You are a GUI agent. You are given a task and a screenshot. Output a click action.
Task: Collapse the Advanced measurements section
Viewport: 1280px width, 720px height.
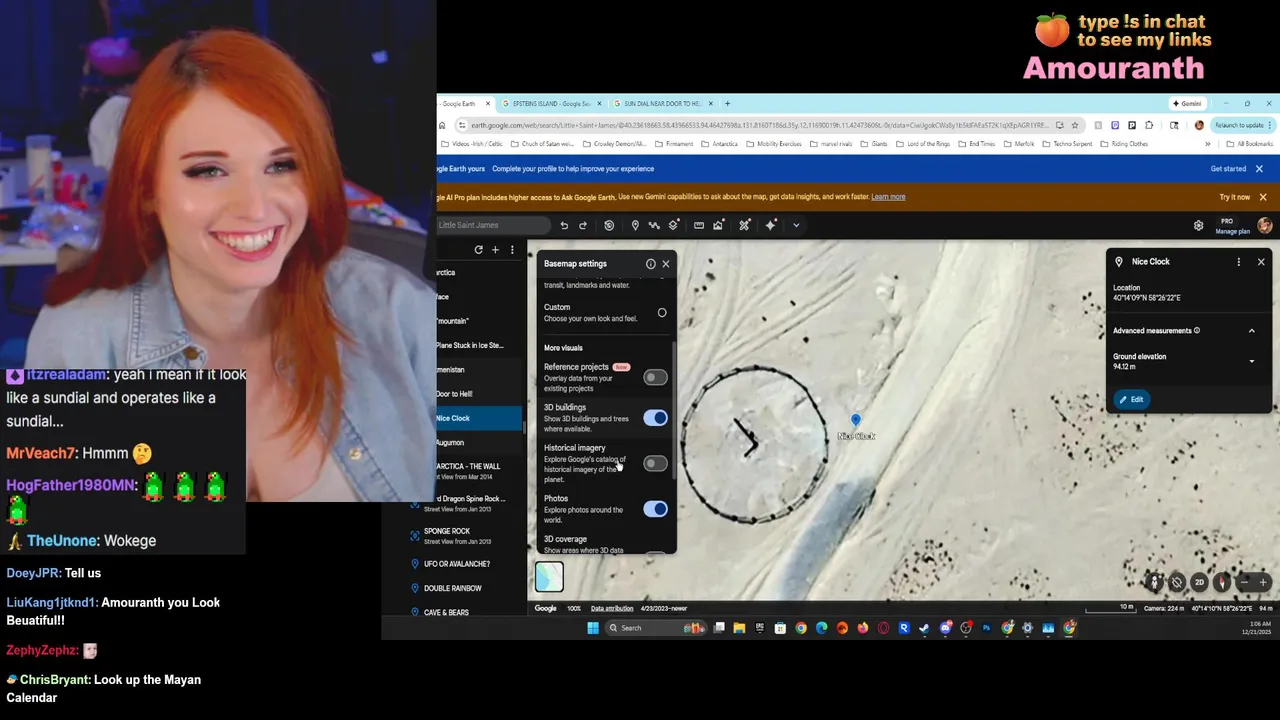(1251, 331)
